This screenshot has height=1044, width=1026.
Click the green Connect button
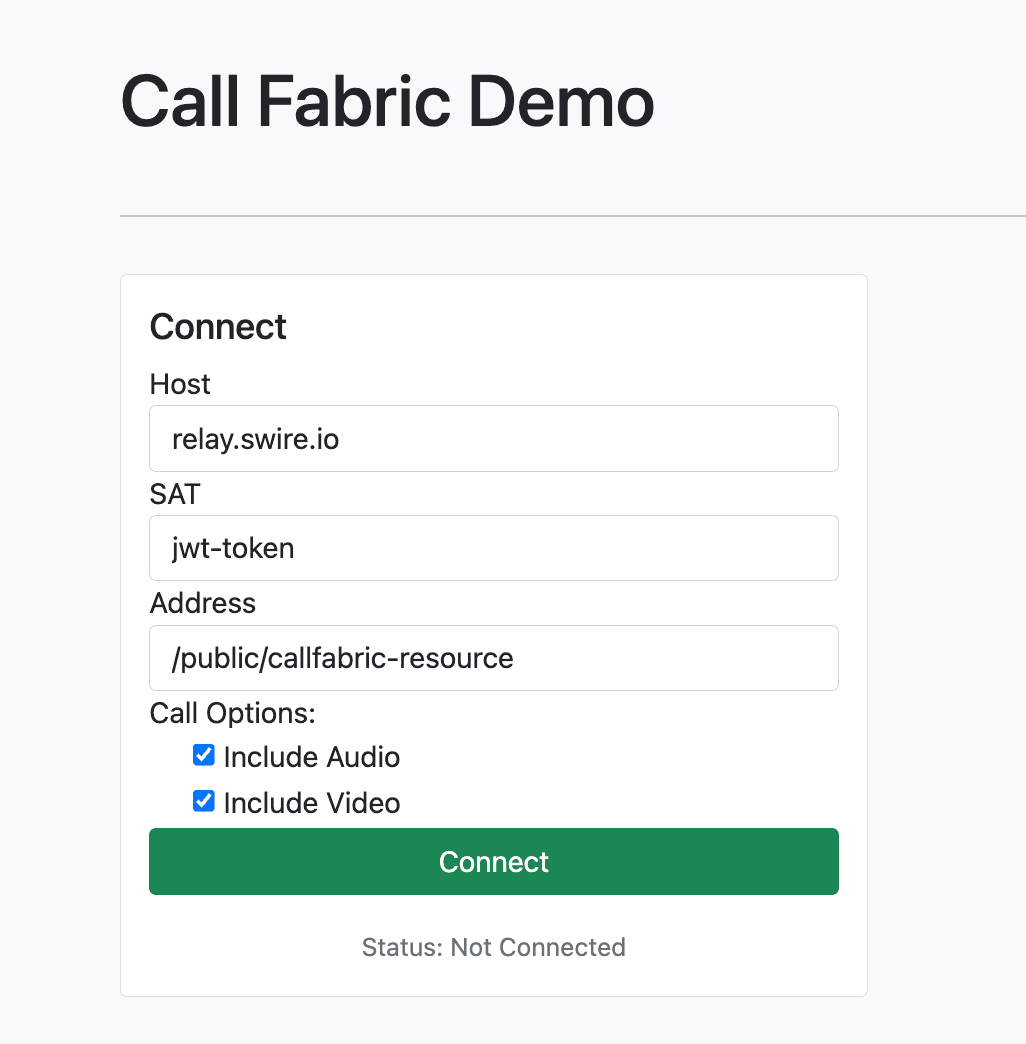click(x=493, y=861)
